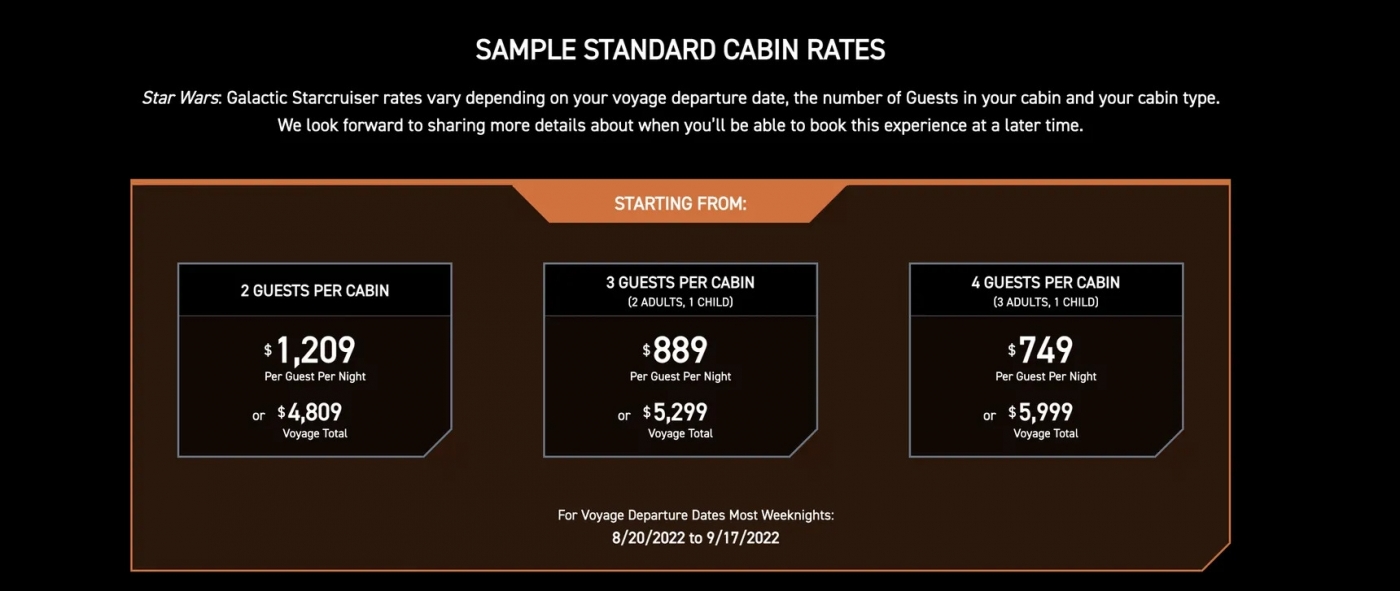
Task: Click Per Guest Per Night under $1,209
Action: click(315, 377)
